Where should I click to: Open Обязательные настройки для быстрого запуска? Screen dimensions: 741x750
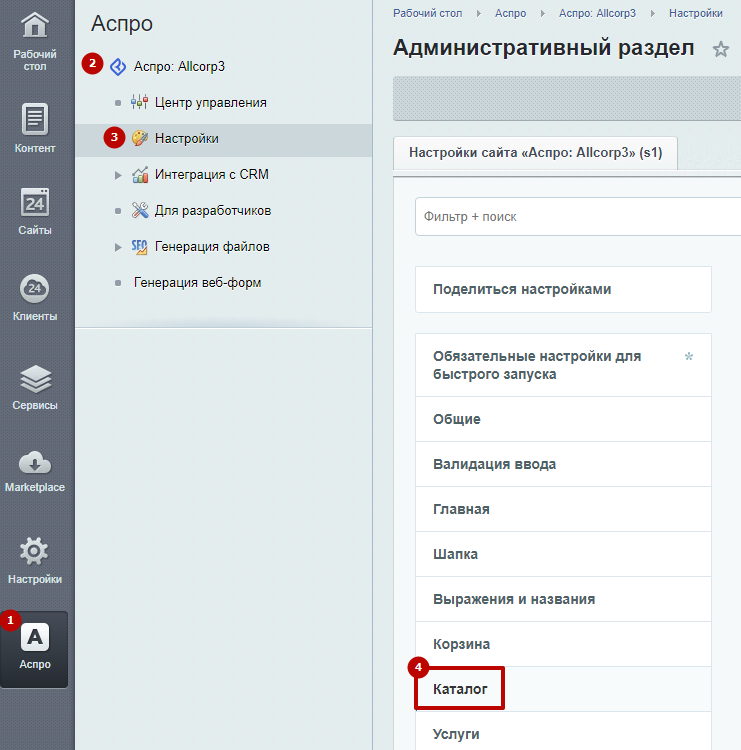pos(563,365)
